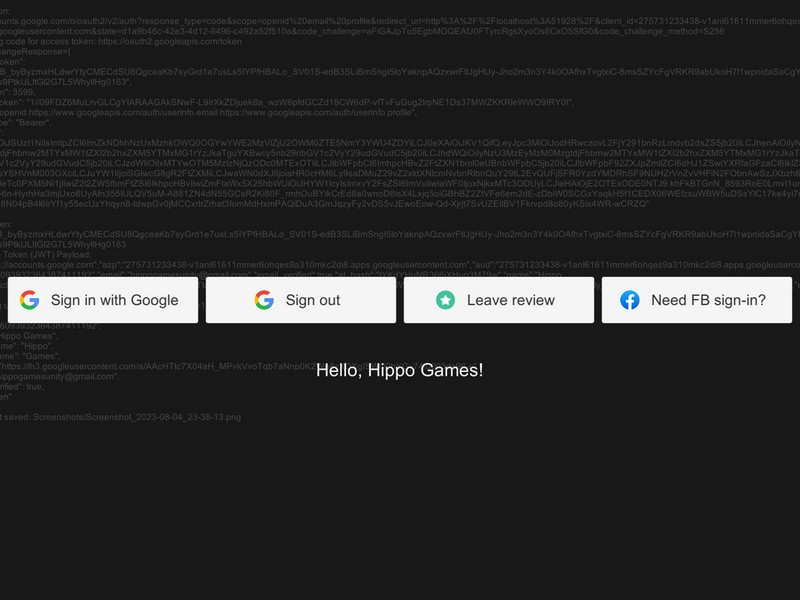Click the 3599 expires value log line
The height and width of the screenshot is (600, 800).
(18, 92)
